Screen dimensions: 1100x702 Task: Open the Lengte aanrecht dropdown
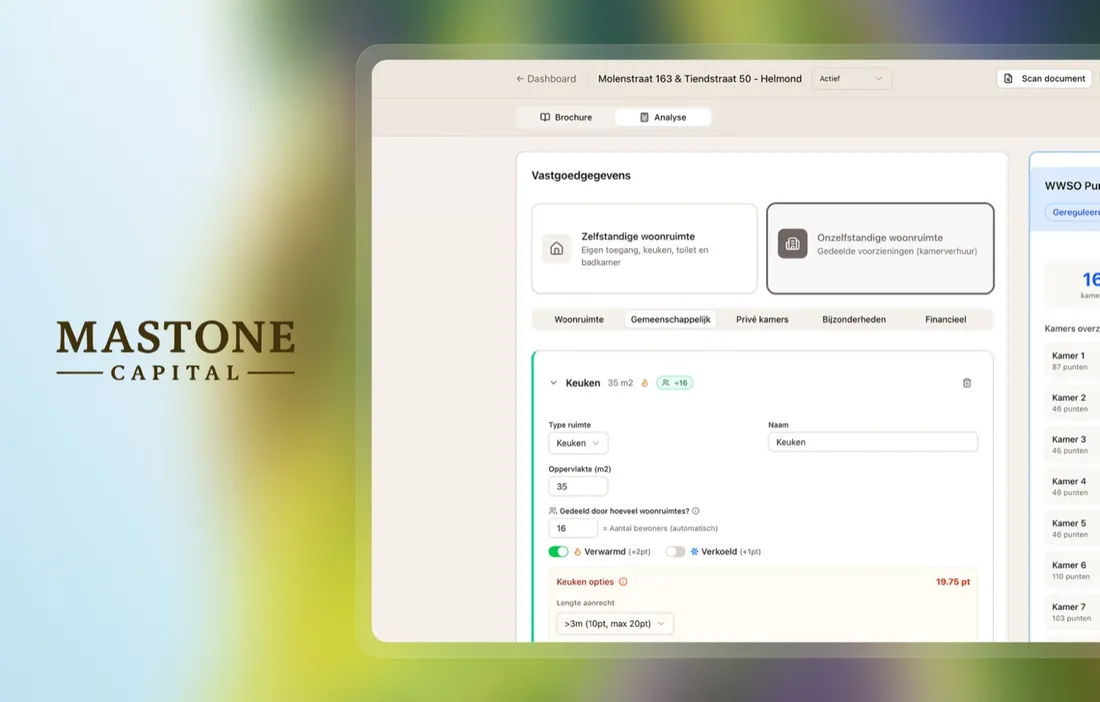point(615,623)
